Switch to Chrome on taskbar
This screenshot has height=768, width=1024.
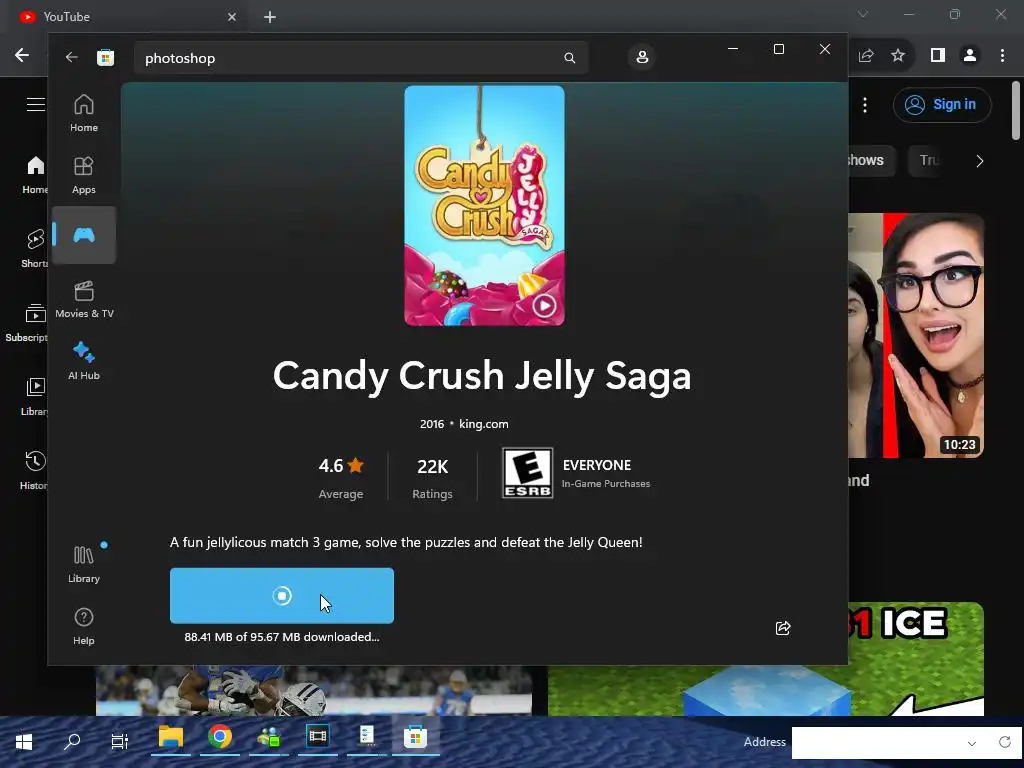tap(220, 738)
